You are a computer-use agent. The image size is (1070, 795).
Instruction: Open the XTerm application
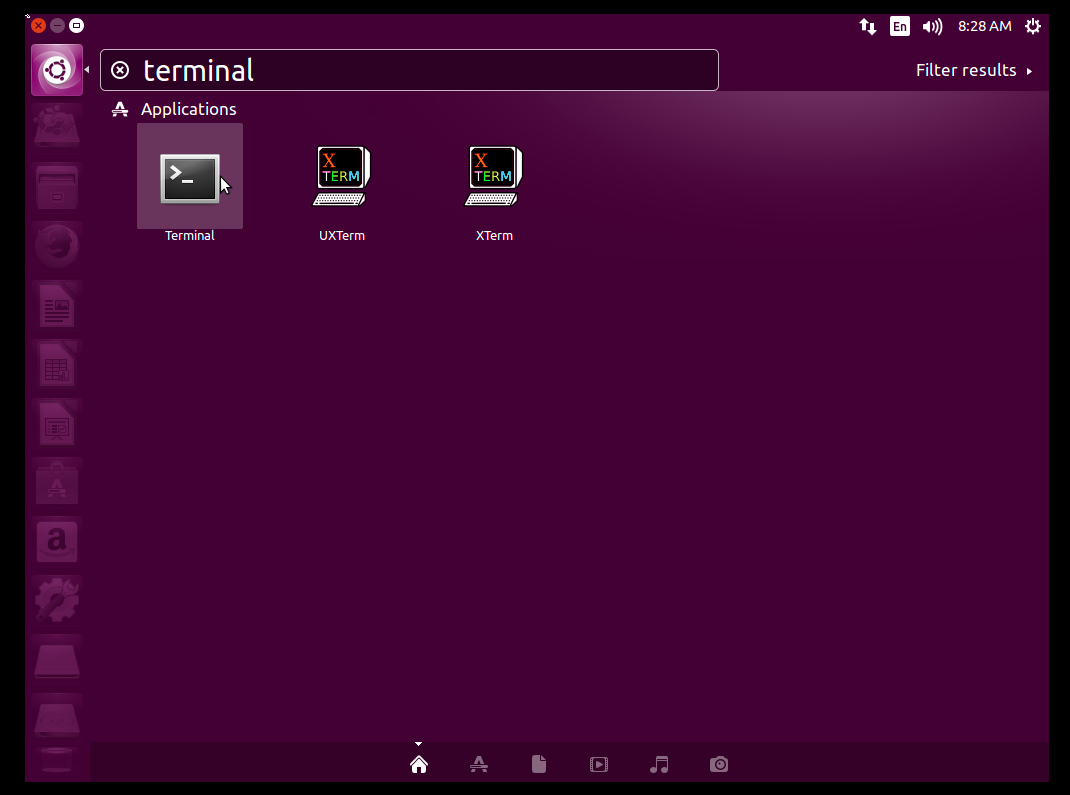click(x=493, y=176)
